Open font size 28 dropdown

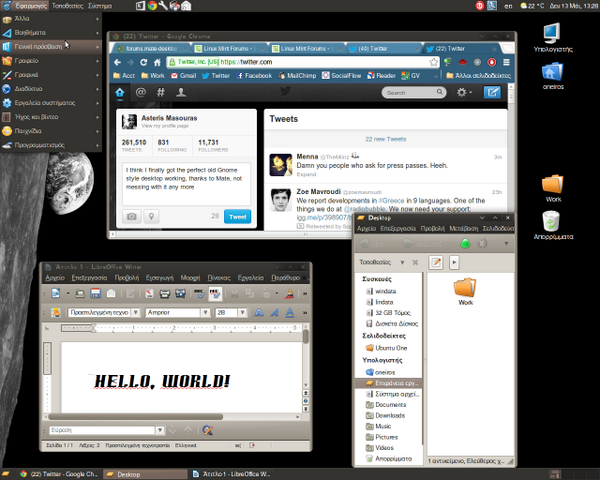242,312
